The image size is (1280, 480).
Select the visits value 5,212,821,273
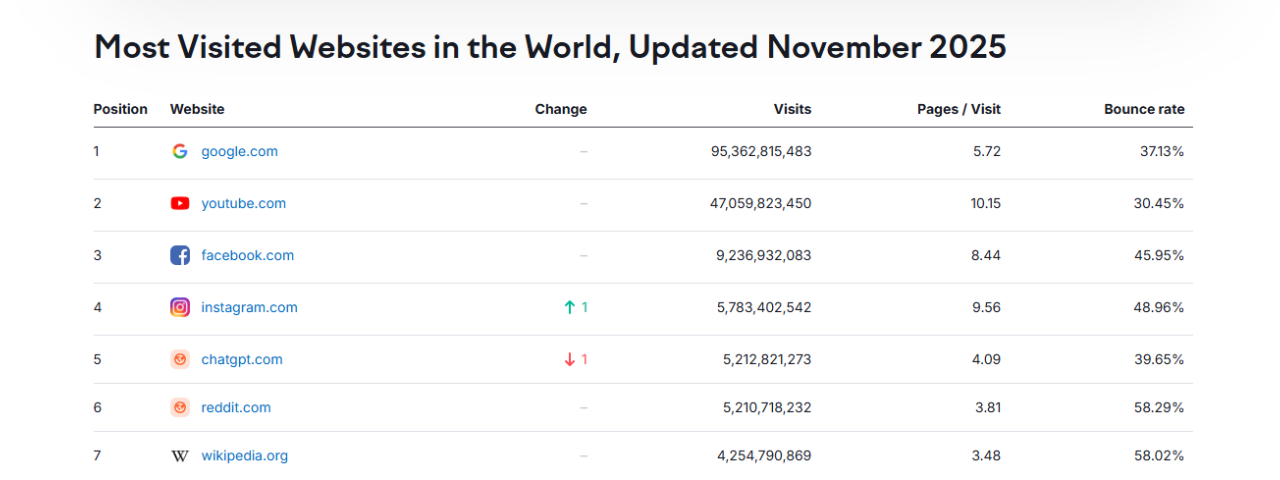[x=765, y=359]
